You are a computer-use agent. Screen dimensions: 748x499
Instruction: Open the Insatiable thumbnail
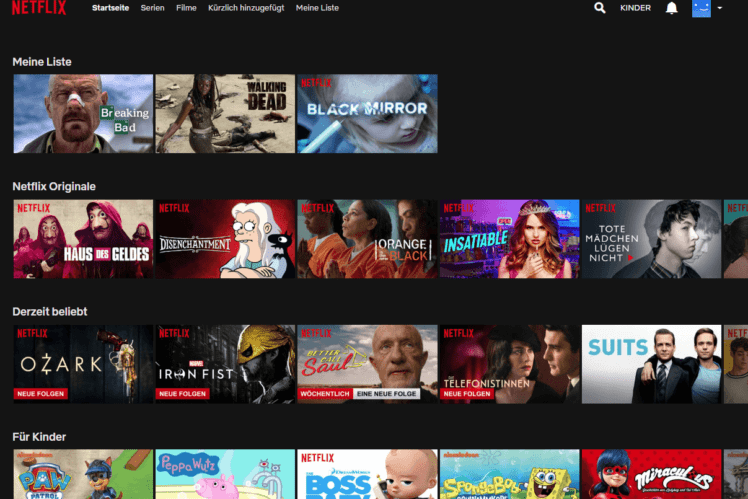[509, 239]
